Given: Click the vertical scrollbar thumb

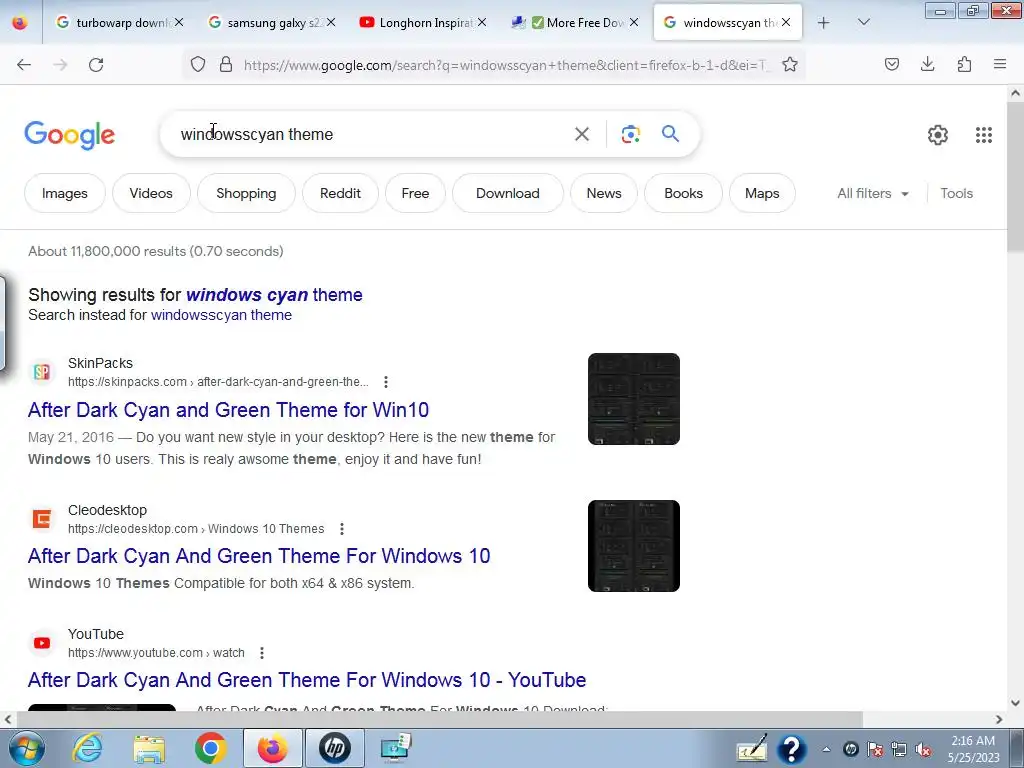Looking at the screenshot, I should pos(1015,176).
